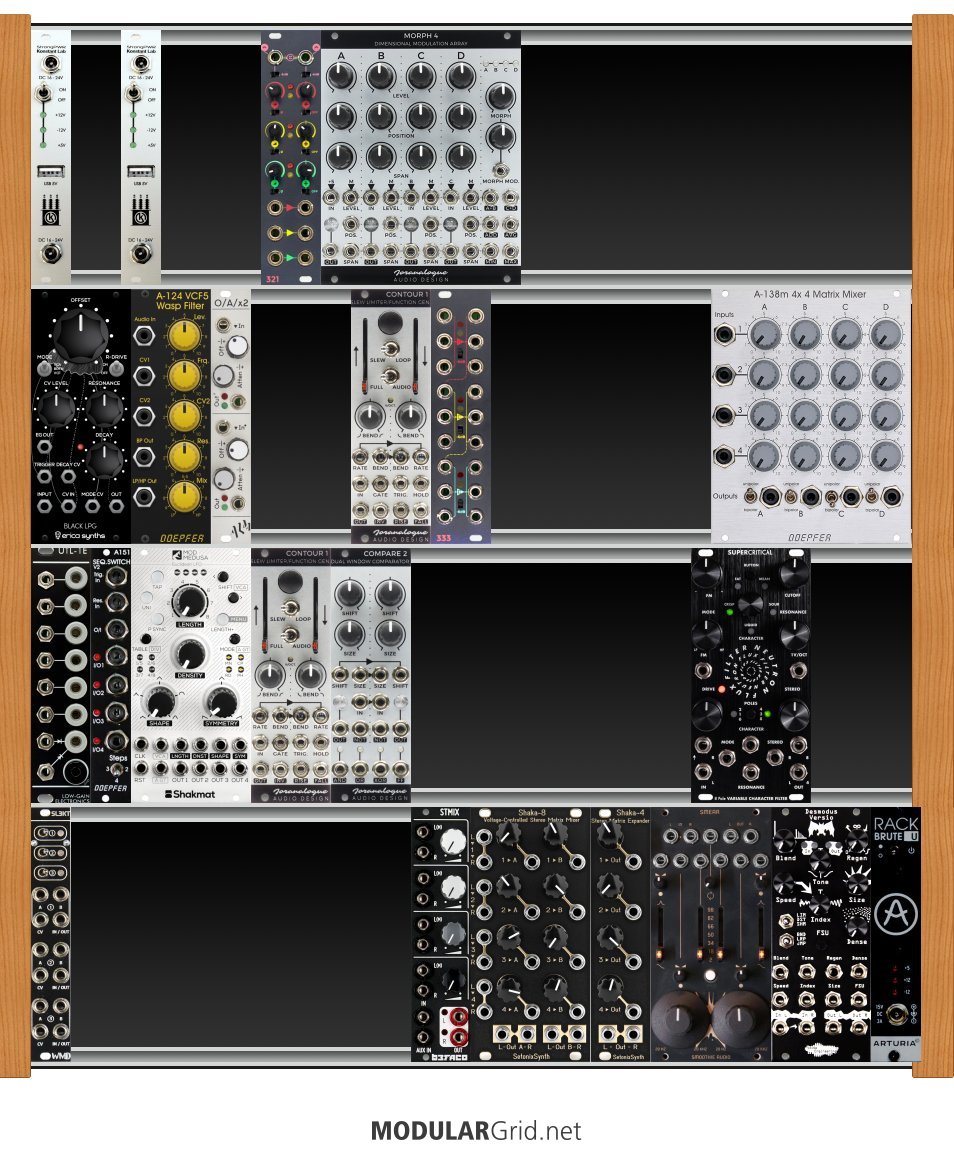The image size is (954, 1152).
Task: Flip SLEW/LOOP switch on third-row Contour 1
Action: click(289, 608)
